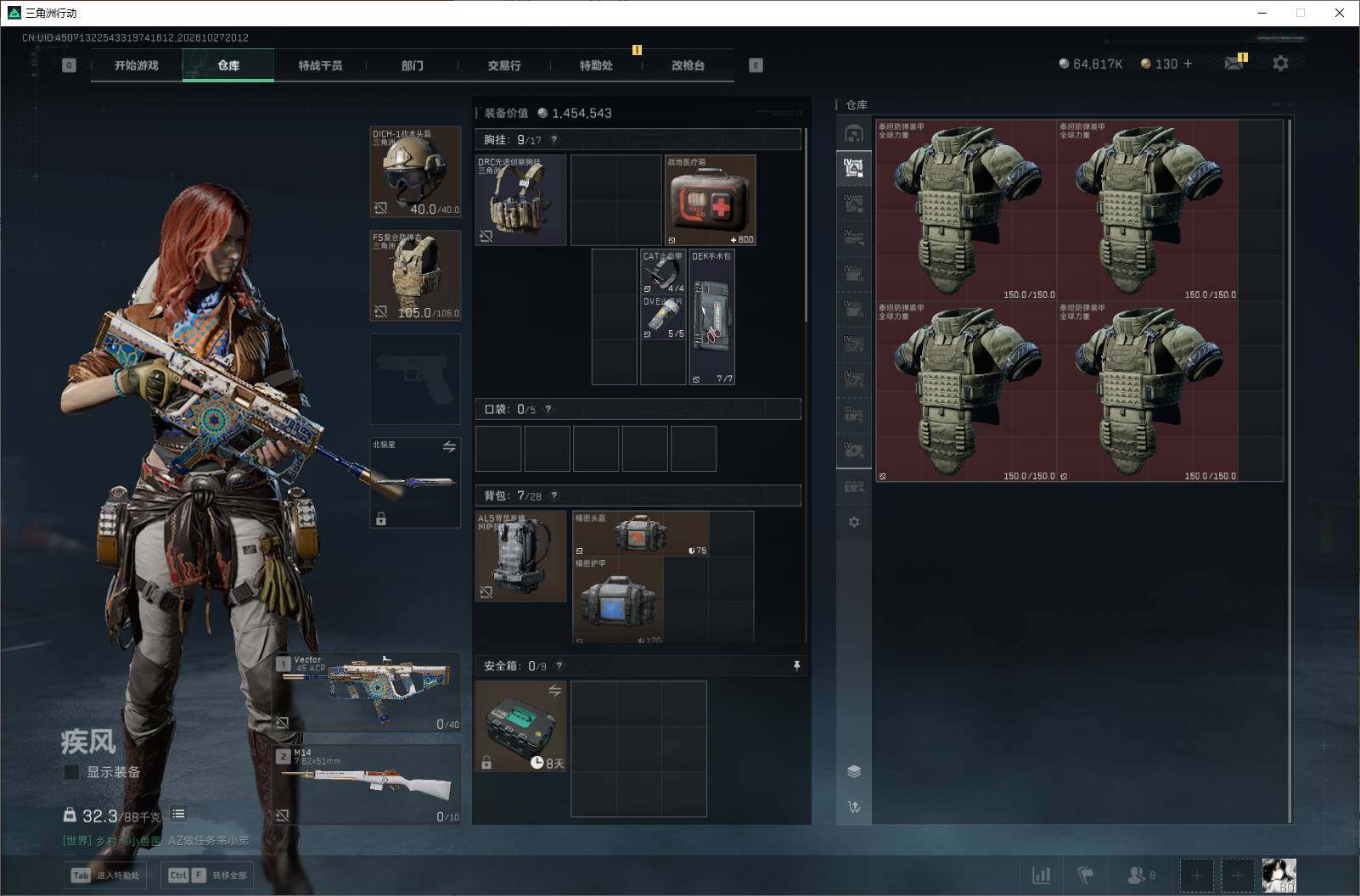
Task: Click the empty pistol slot
Action: [415, 378]
